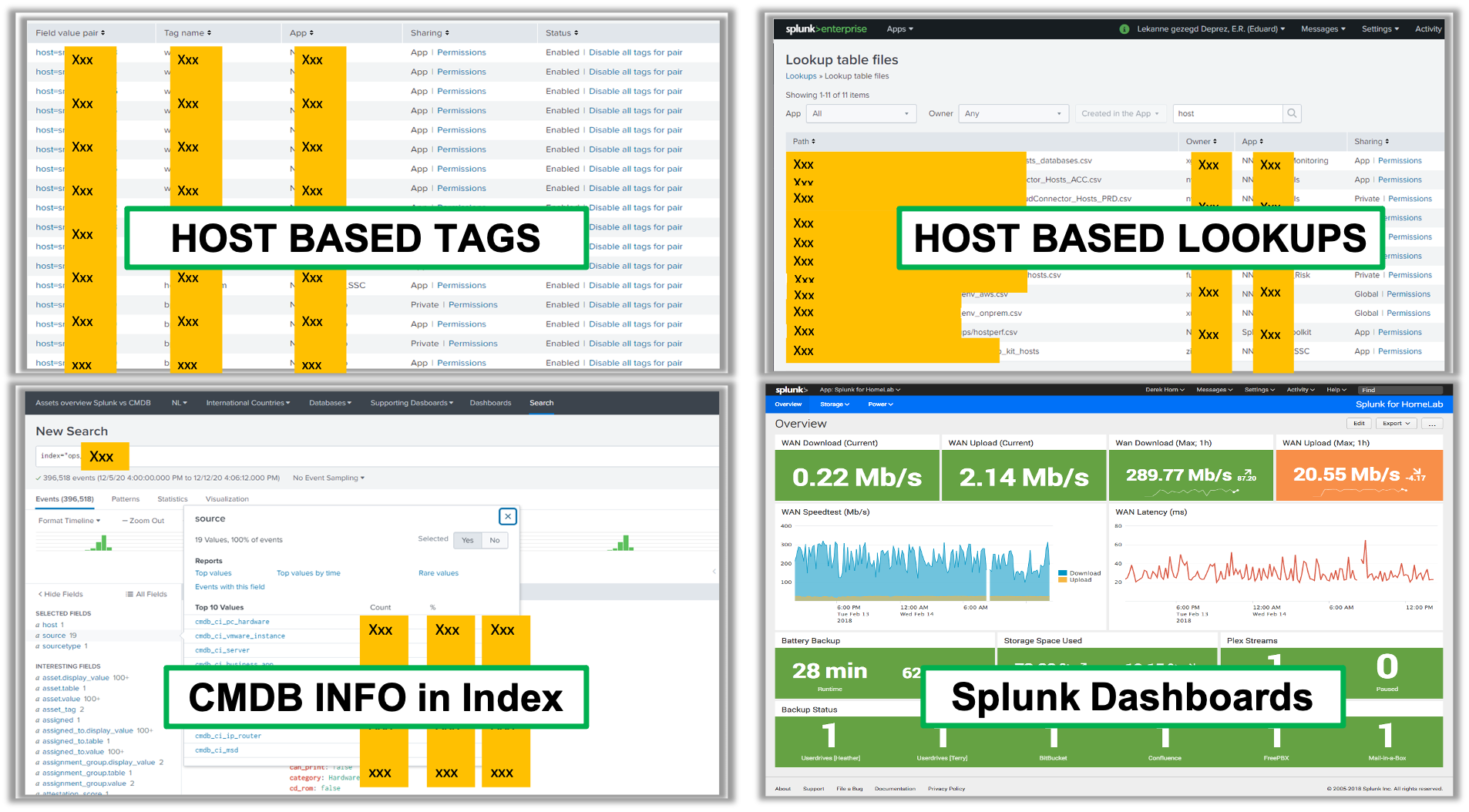
Task: Expand the No Event Sampling dropdown
Action: [x=328, y=478]
